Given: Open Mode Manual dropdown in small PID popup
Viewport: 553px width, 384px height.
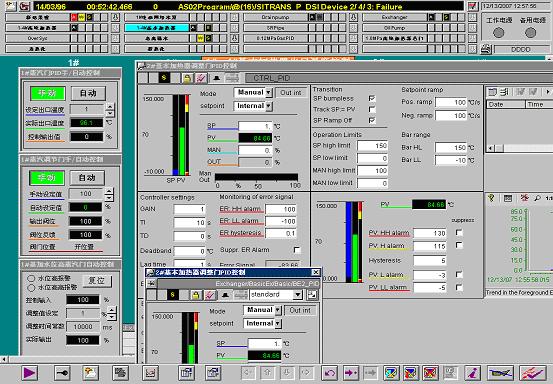Looking at the screenshot, I should pos(278,310).
